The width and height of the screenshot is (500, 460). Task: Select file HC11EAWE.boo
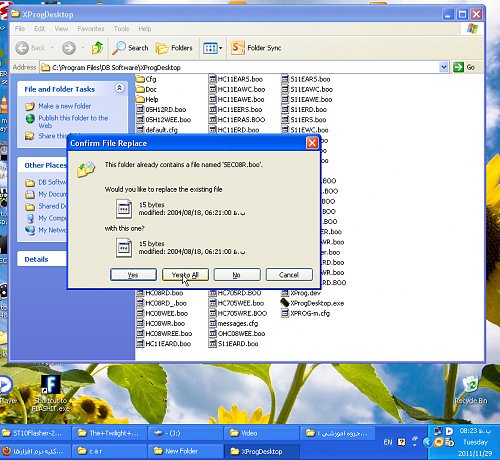point(236,99)
